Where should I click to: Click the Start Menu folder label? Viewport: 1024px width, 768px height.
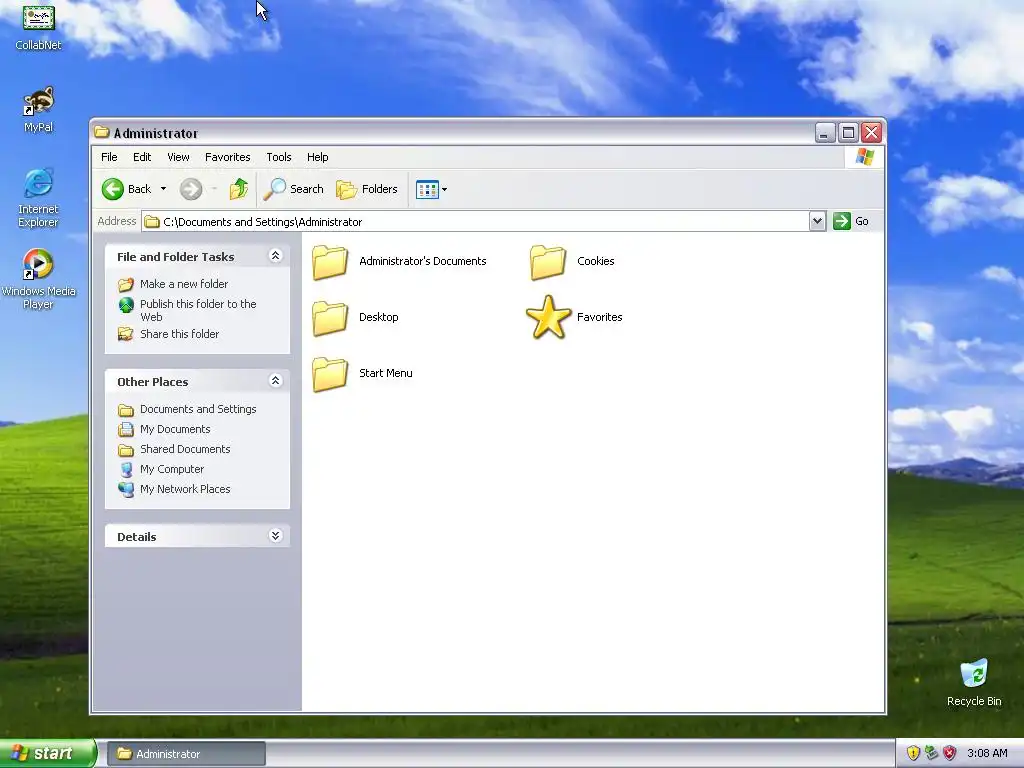[x=385, y=374]
